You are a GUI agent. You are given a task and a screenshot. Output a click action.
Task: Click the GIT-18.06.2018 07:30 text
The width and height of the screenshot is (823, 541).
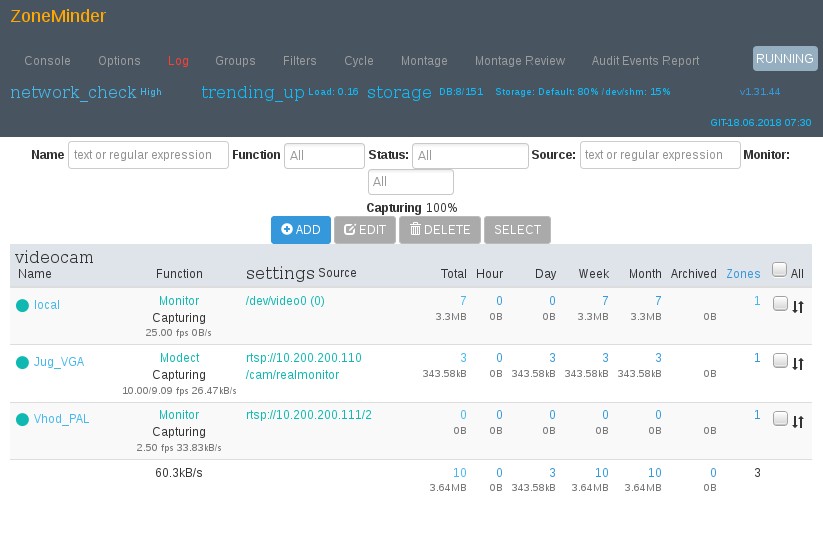click(x=761, y=123)
